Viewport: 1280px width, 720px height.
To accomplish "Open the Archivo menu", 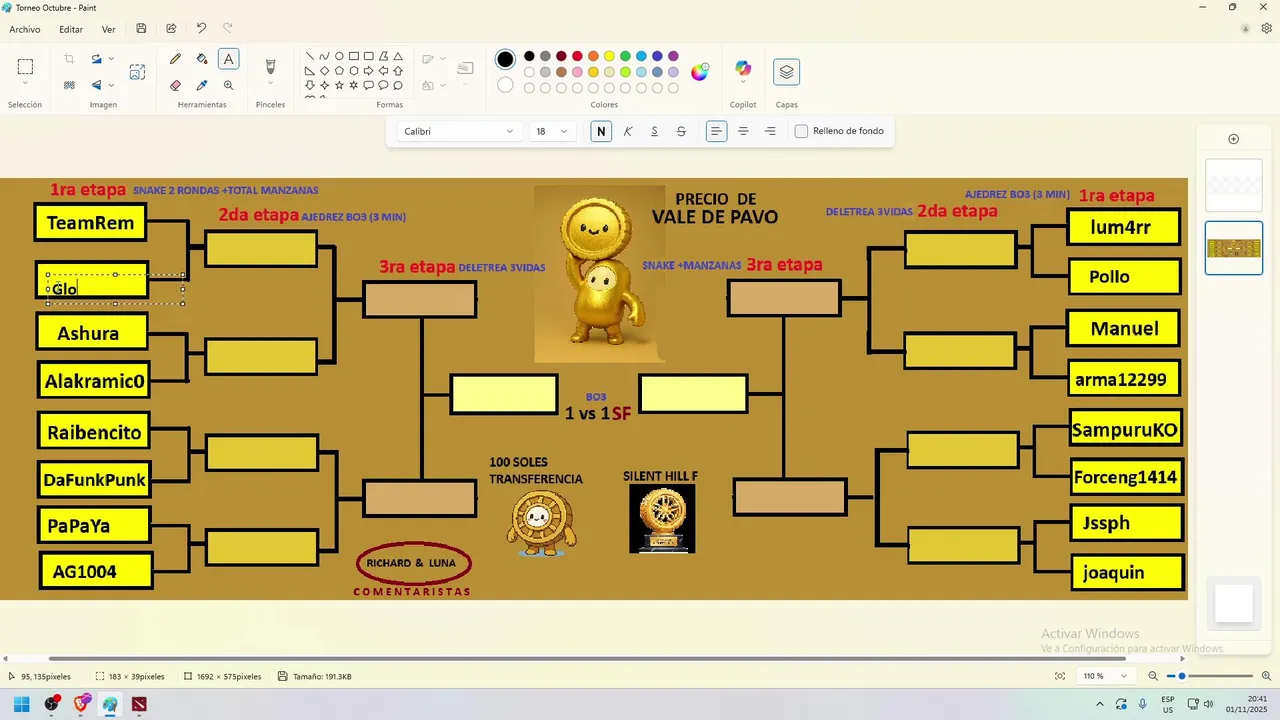I will point(25,29).
